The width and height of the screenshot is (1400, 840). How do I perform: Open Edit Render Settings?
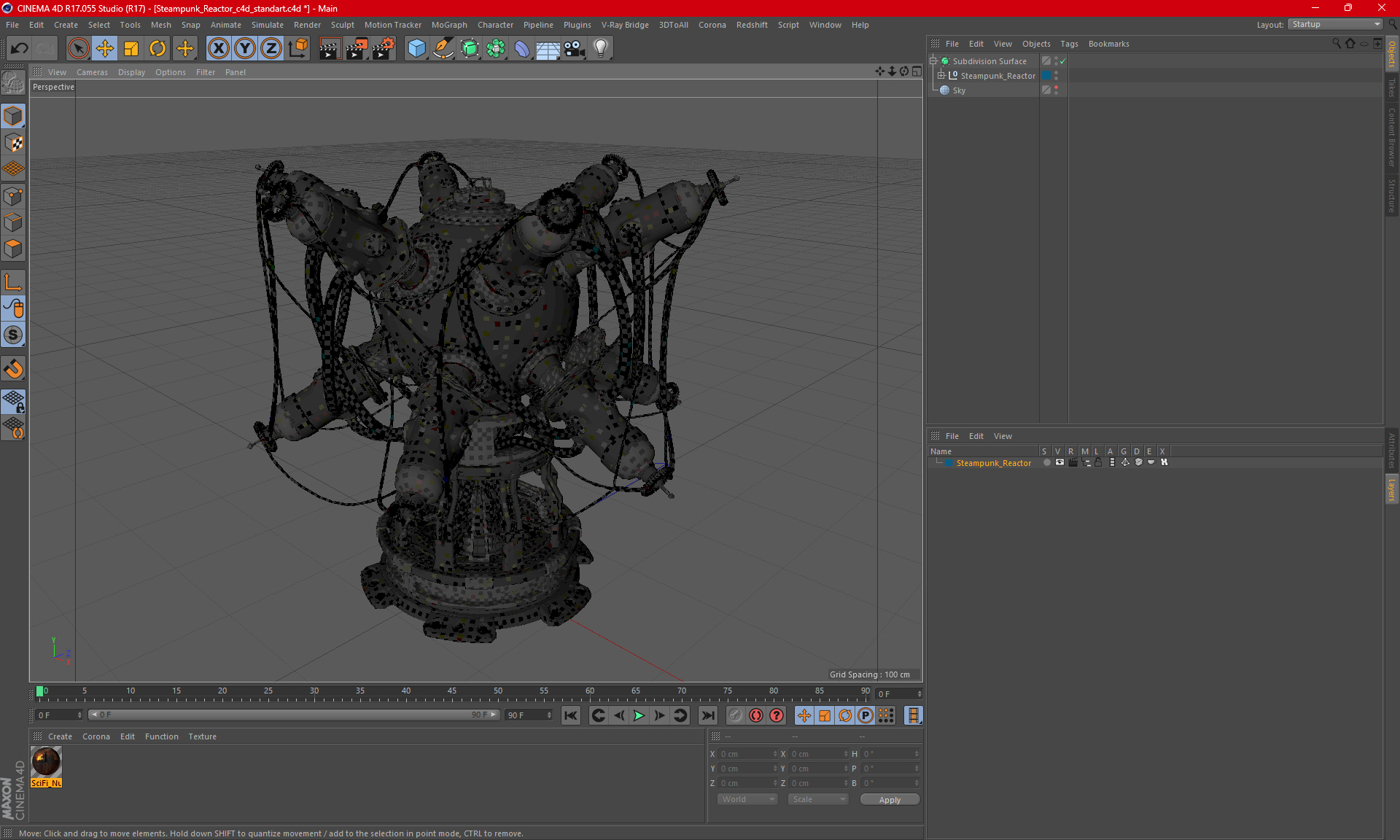tap(384, 49)
